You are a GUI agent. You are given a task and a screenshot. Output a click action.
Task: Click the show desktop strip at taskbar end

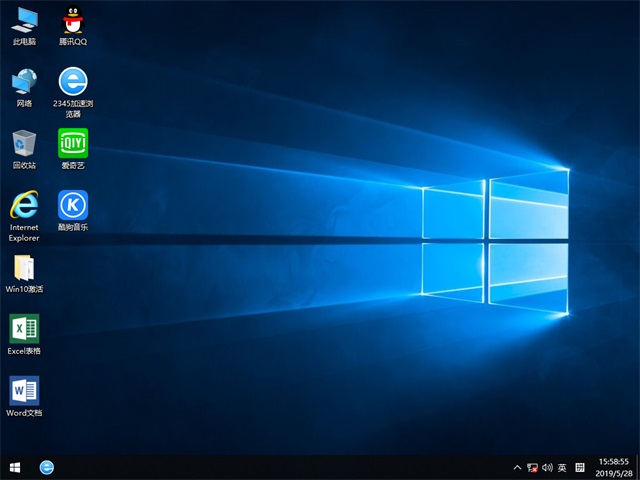click(x=638, y=467)
